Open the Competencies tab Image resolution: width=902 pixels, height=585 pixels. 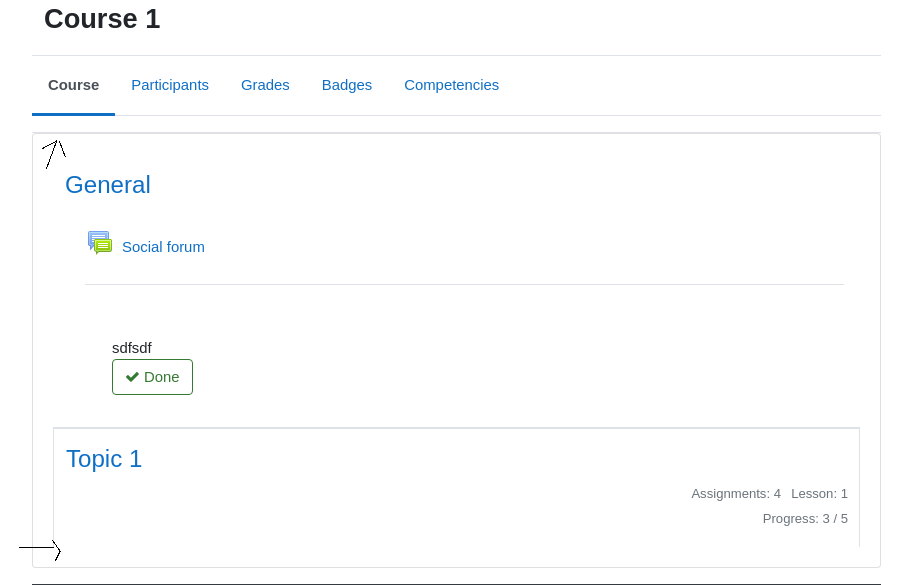(x=452, y=85)
